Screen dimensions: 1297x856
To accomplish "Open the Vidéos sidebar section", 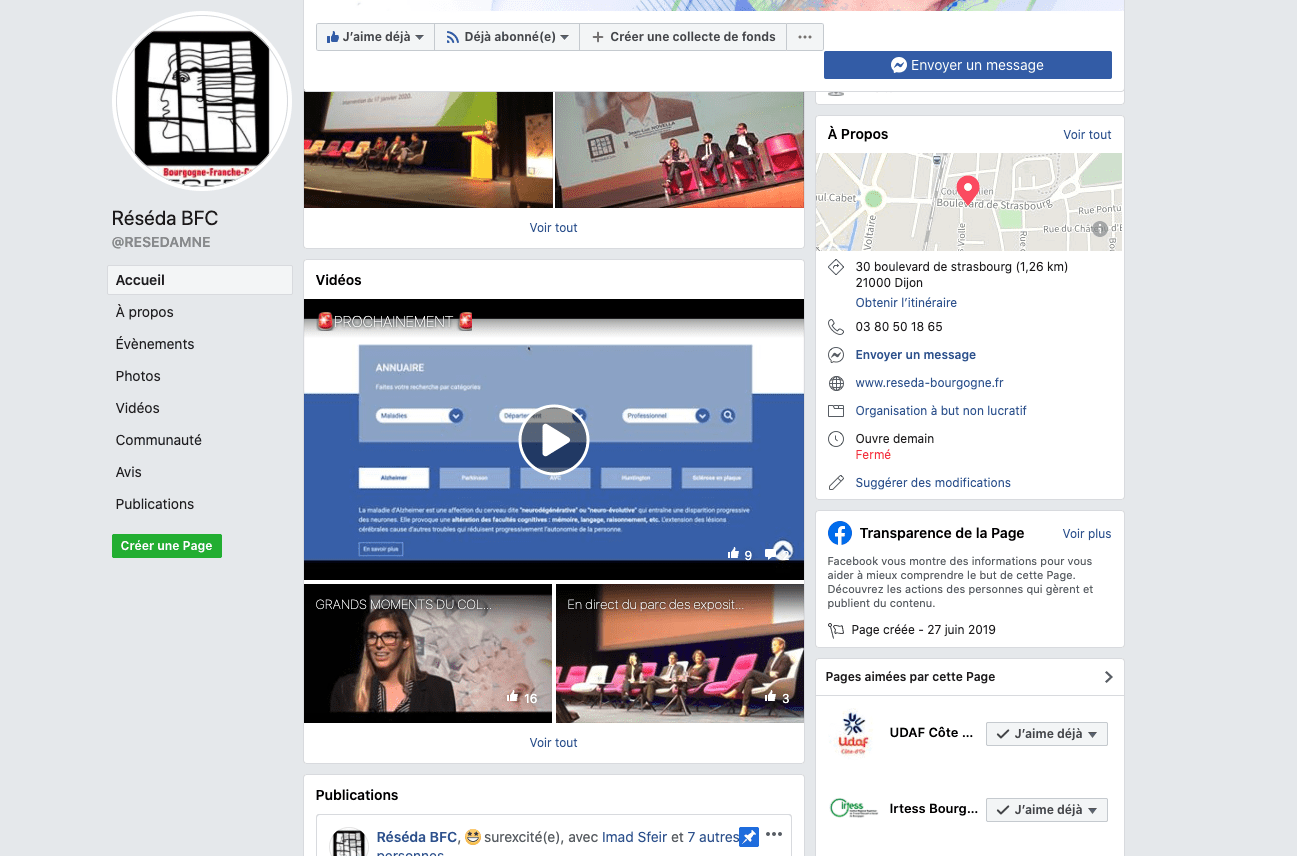I will pos(137,408).
